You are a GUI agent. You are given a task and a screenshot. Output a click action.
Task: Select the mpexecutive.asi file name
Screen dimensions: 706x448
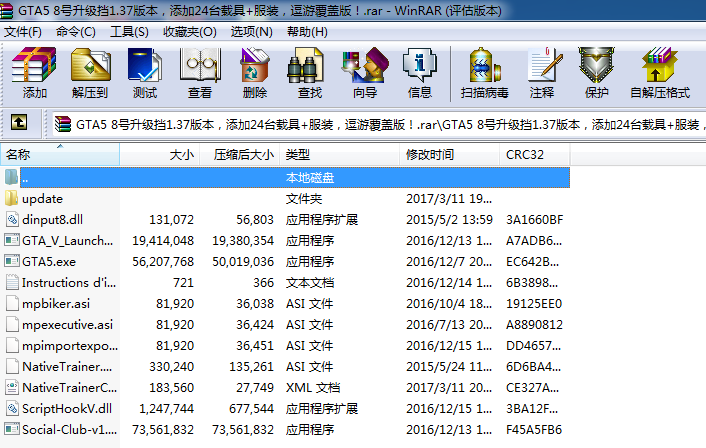point(68,325)
